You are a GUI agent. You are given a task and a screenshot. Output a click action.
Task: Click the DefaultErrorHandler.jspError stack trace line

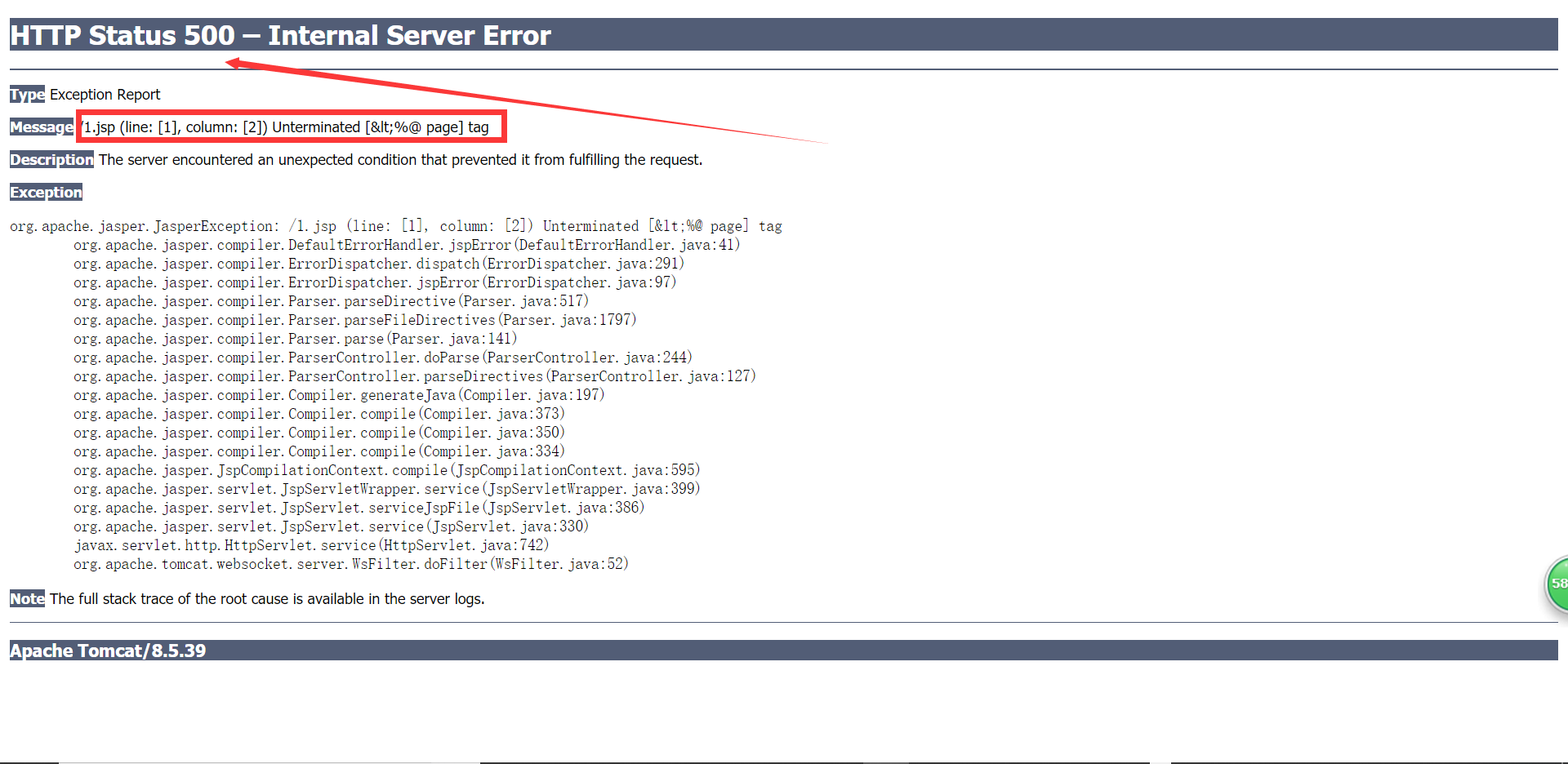coord(406,244)
